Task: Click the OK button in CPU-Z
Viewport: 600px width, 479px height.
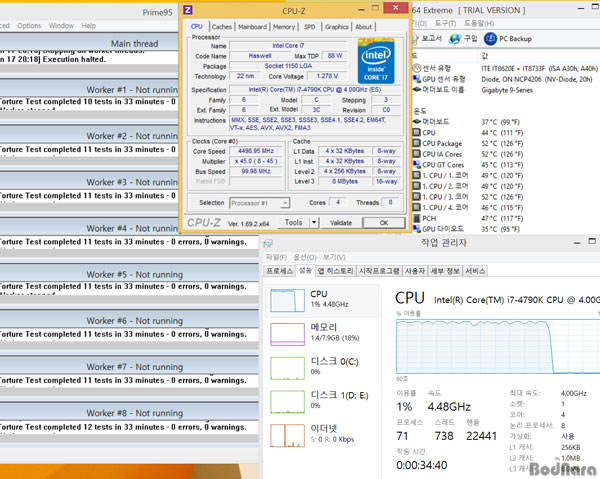Action: click(x=384, y=223)
